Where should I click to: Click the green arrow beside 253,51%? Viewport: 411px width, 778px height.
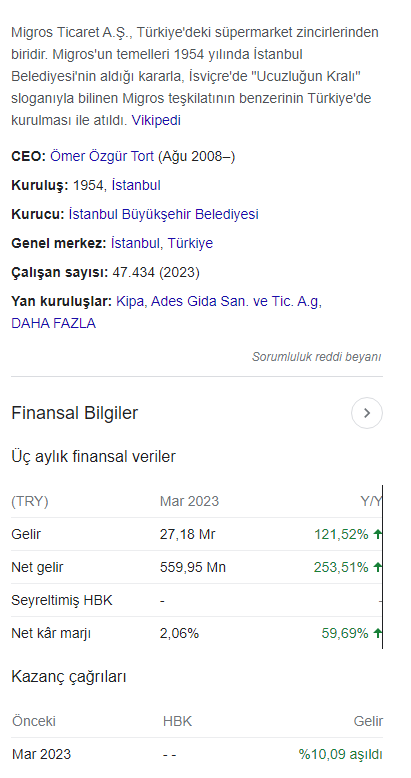[378, 567]
